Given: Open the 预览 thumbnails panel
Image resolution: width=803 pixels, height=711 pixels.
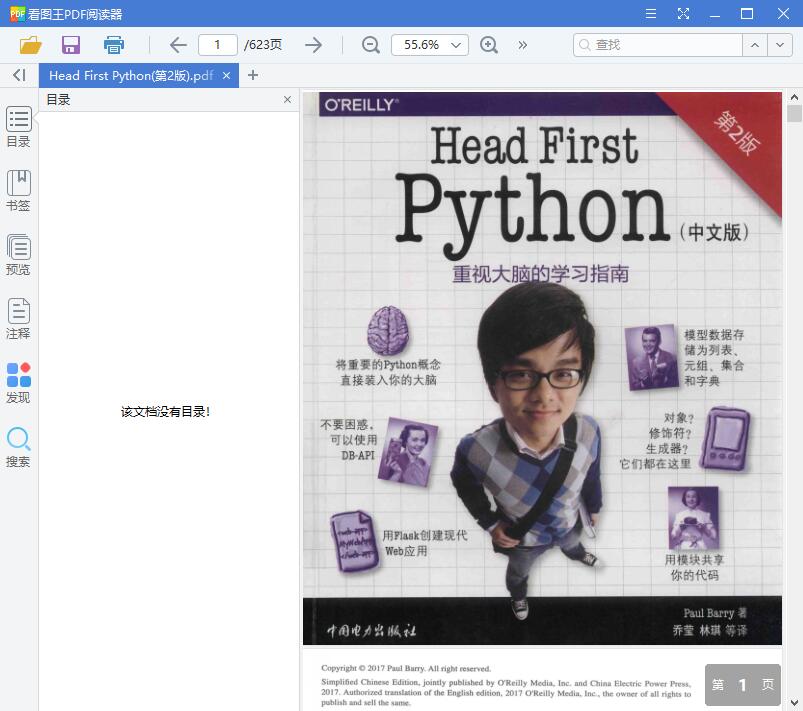Looking at the screenshot, I should [x=18, y=255].
